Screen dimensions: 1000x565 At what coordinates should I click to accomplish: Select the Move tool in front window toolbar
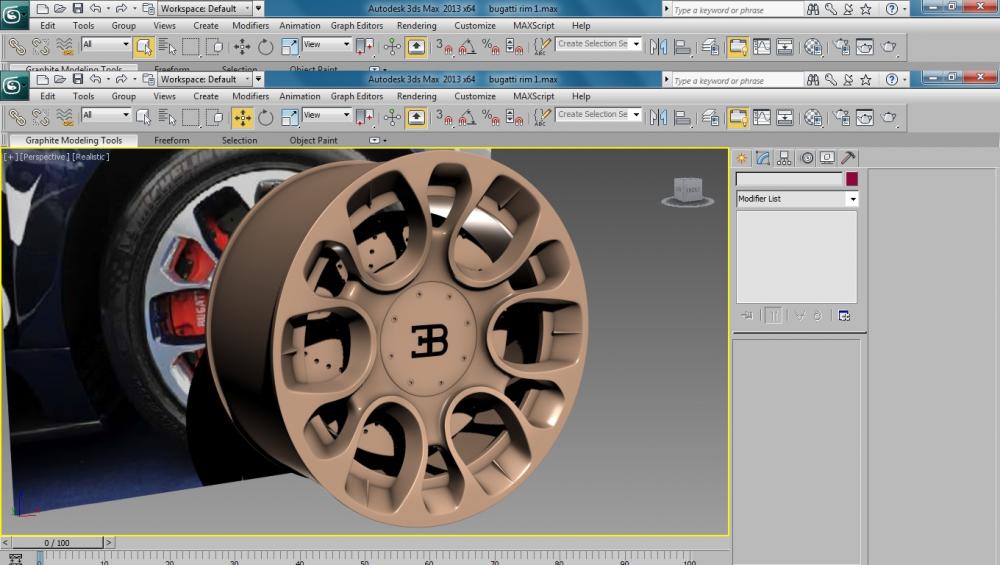click(x=242, y=117)
